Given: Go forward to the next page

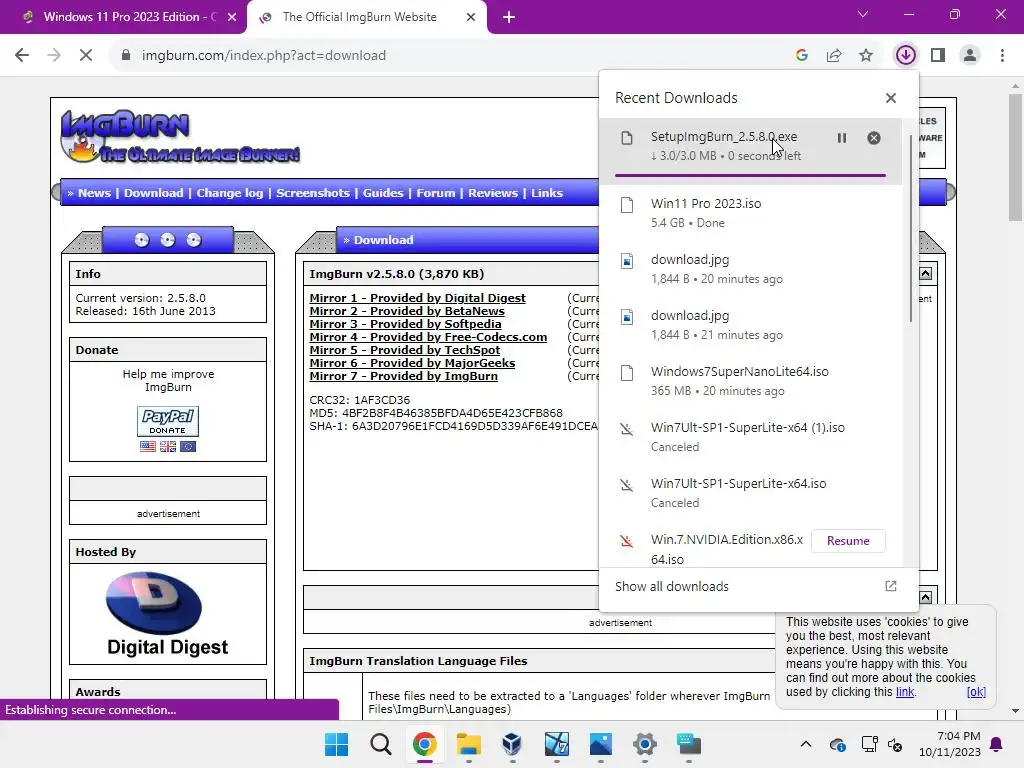Looking at the screenshot, I should click(x=54, y=56).
